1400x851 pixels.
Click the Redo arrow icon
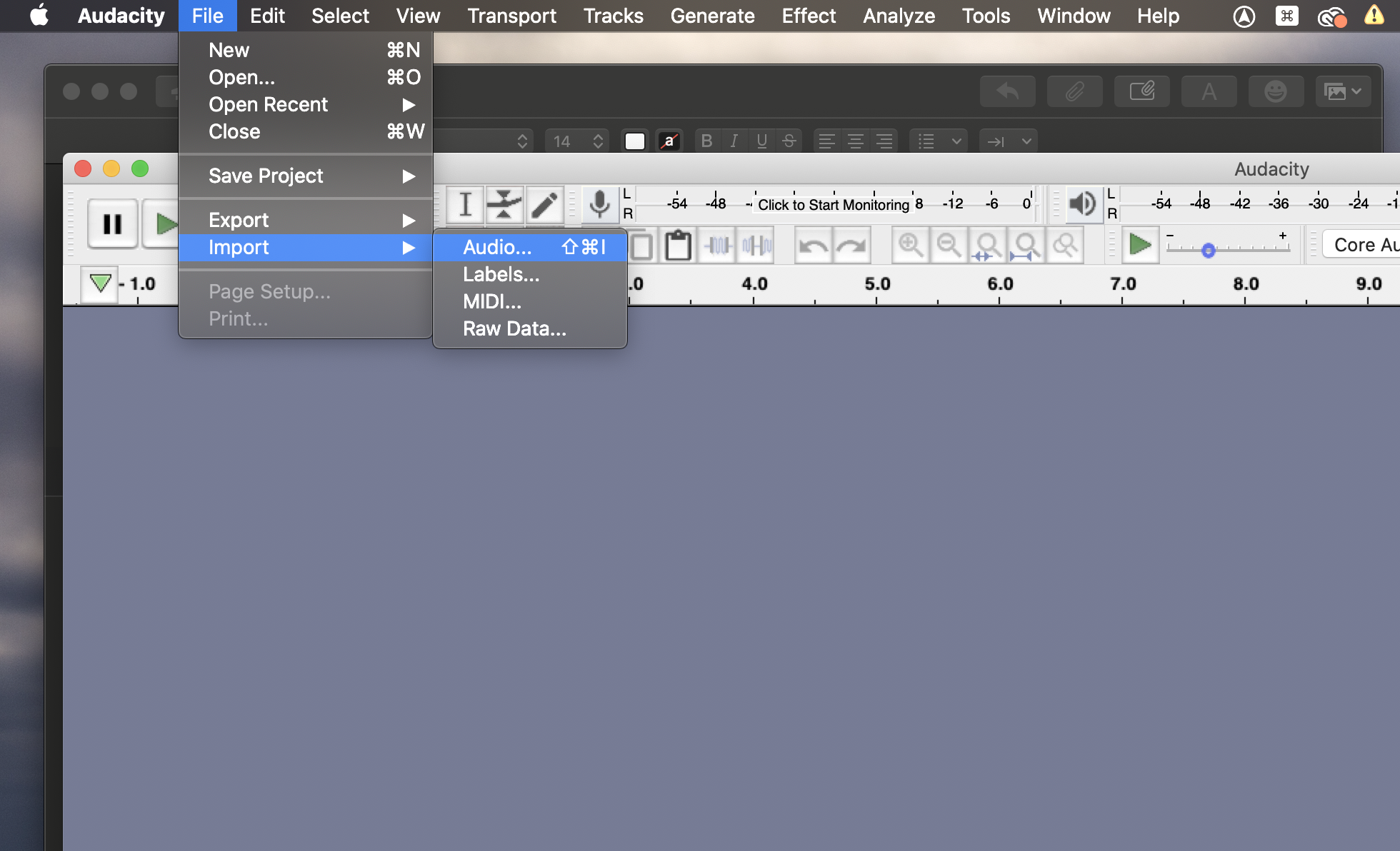point(851,246)
